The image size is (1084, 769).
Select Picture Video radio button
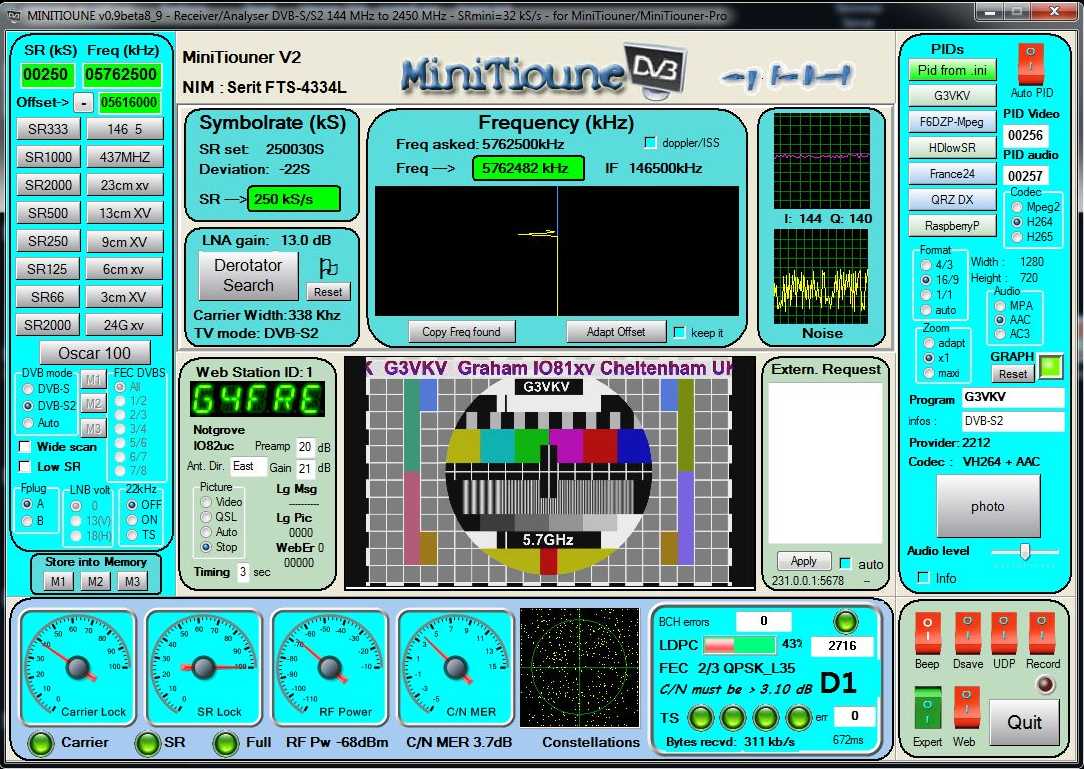click(205, 502)
